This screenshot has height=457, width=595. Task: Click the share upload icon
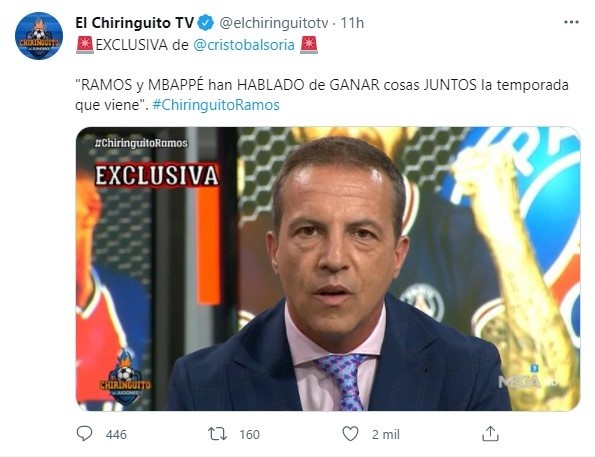pyautogui.click(x=490, y=433)
